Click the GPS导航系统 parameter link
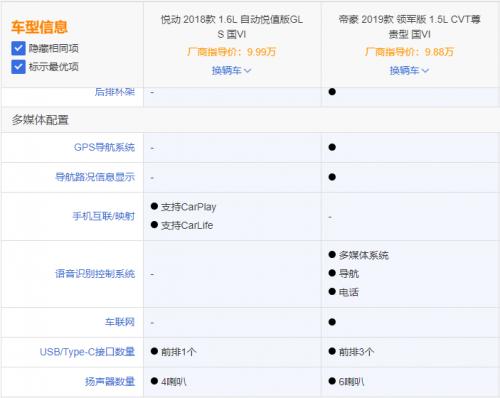This screenshot has height=398, width=500. point(104,147)
